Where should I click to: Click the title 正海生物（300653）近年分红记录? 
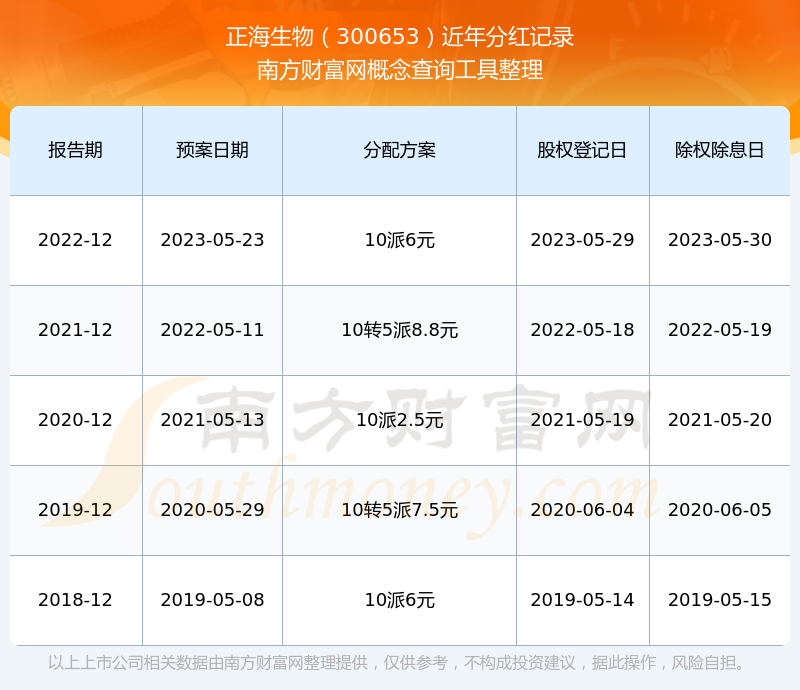[399, 37]
